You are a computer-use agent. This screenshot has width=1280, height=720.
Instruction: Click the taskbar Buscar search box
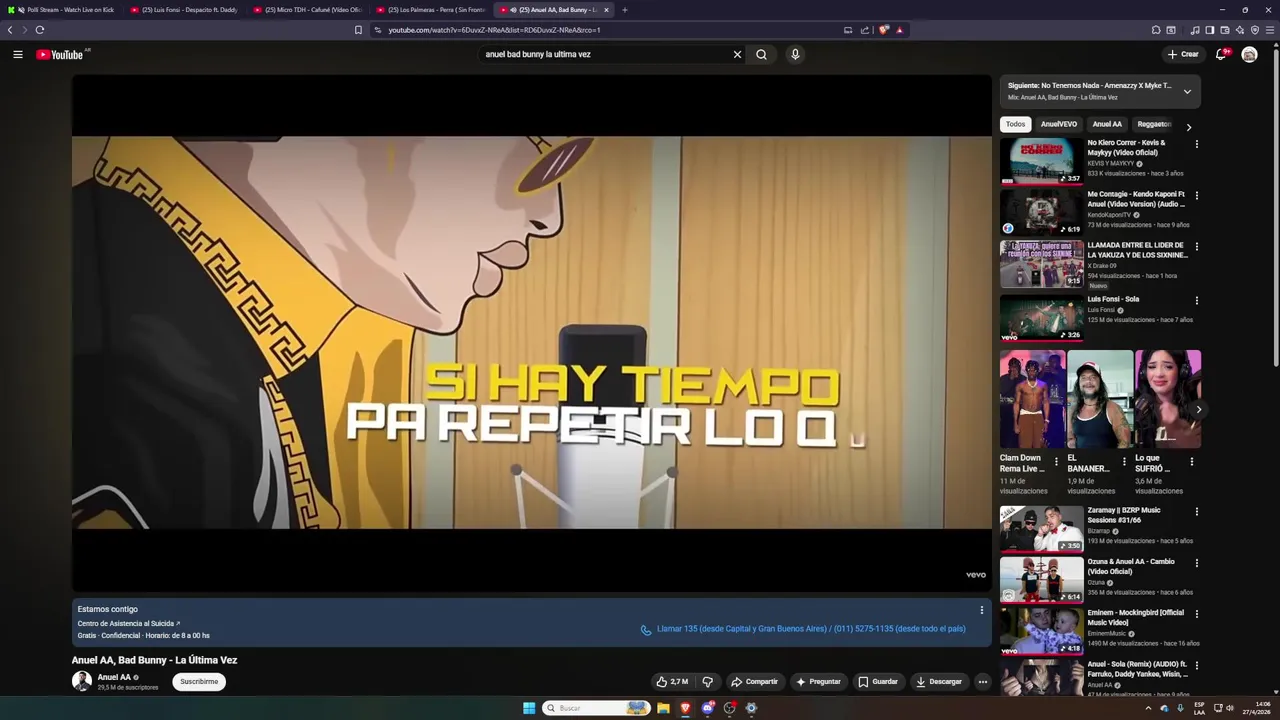pos(597,708)
